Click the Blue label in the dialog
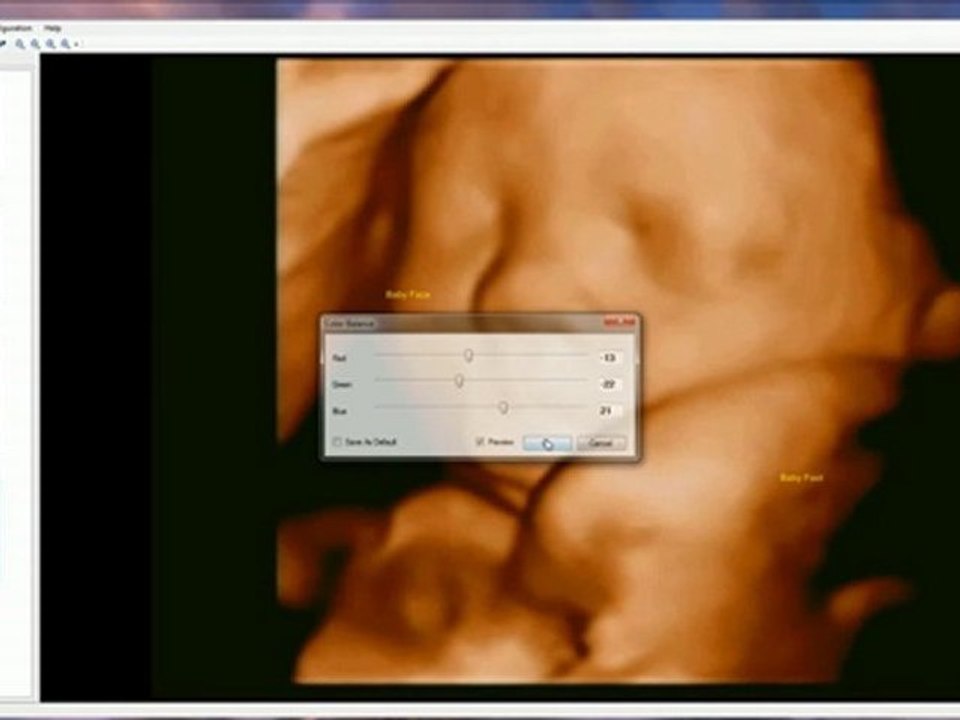Viewport: 960px width, 720px height. pos(340,411)
